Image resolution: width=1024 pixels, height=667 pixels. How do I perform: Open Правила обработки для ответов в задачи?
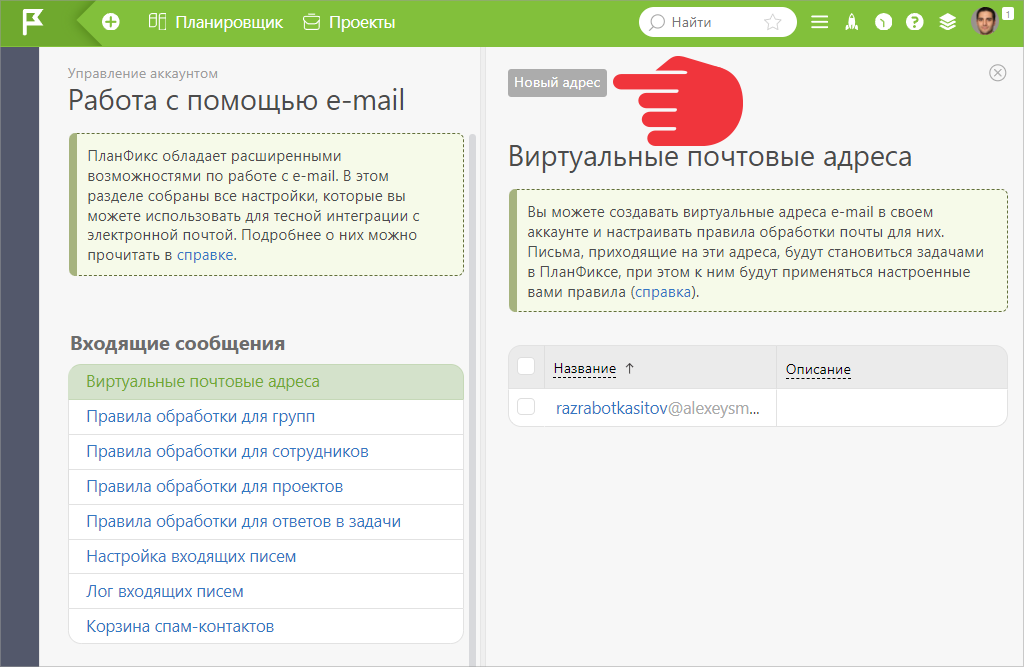266,521
